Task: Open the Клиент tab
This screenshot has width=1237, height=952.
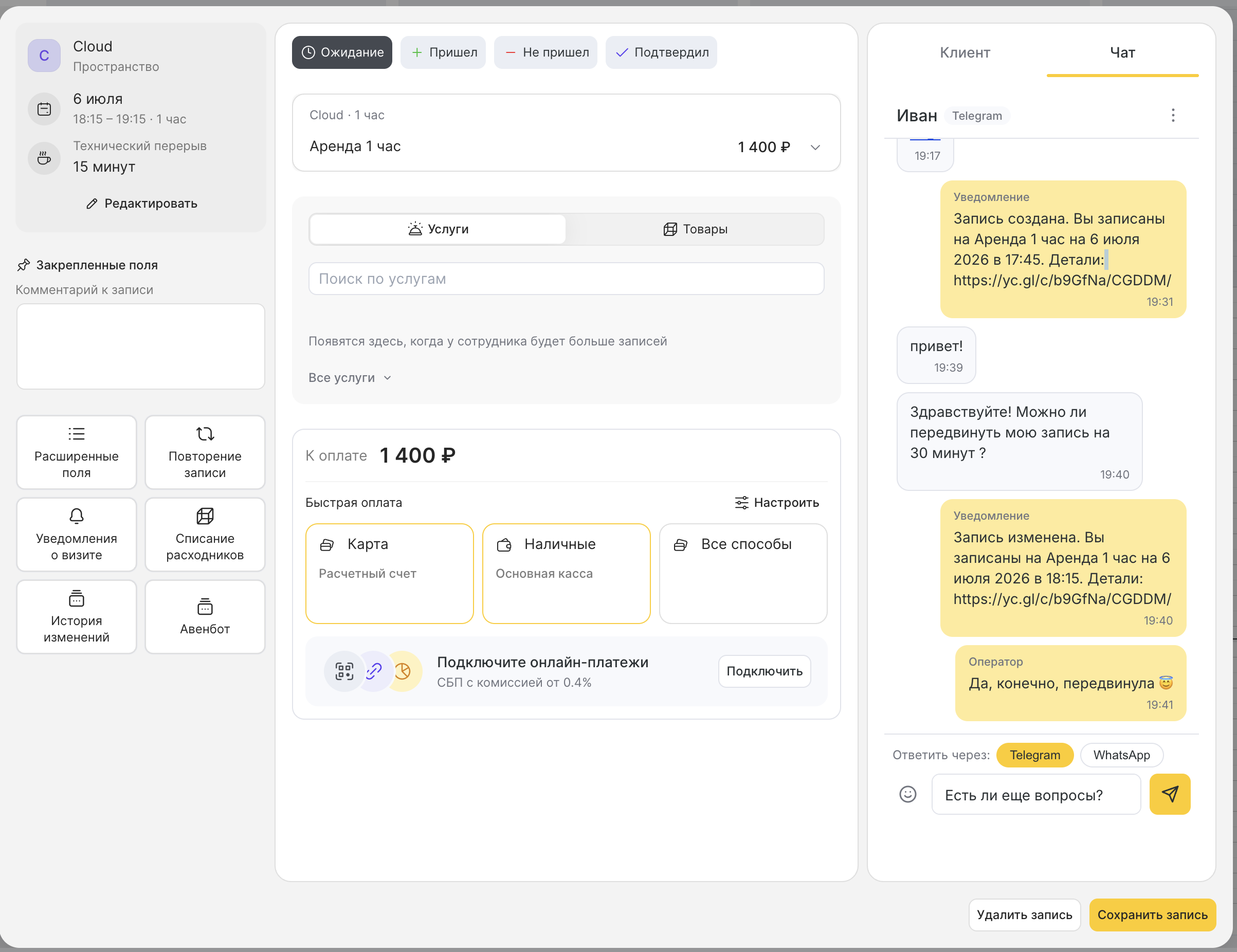Action: (965, 52)
